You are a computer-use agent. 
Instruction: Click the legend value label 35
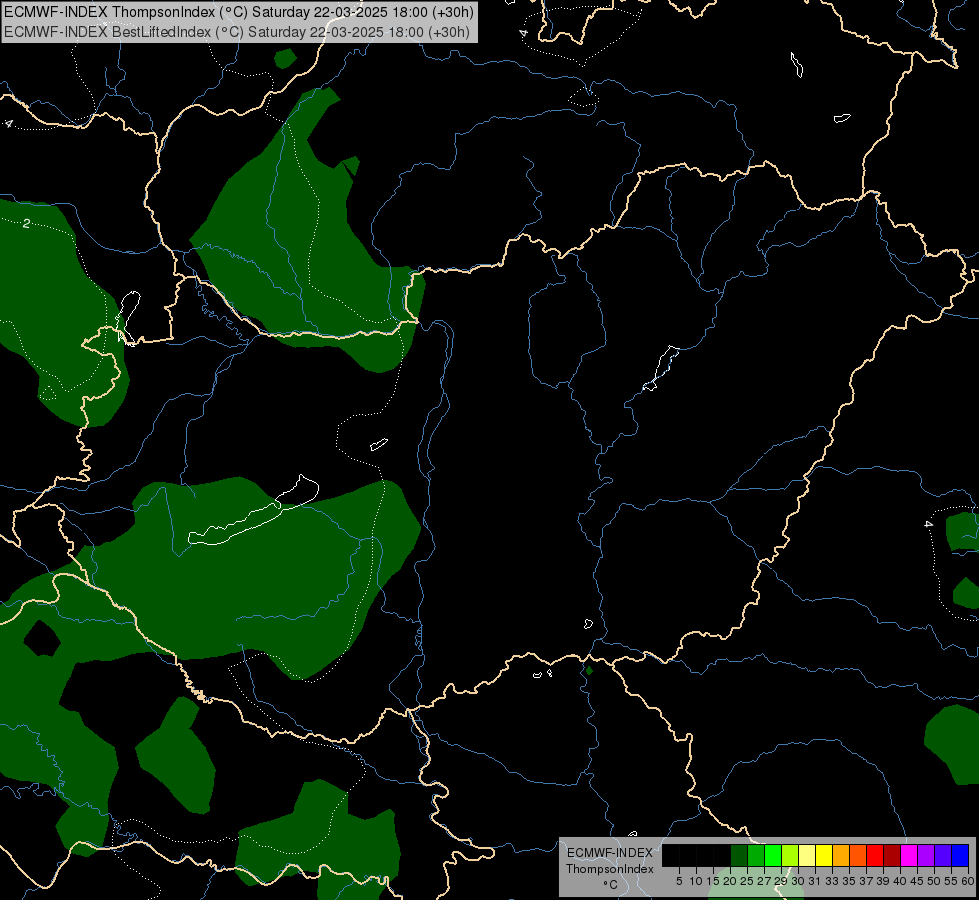[850, 881]
